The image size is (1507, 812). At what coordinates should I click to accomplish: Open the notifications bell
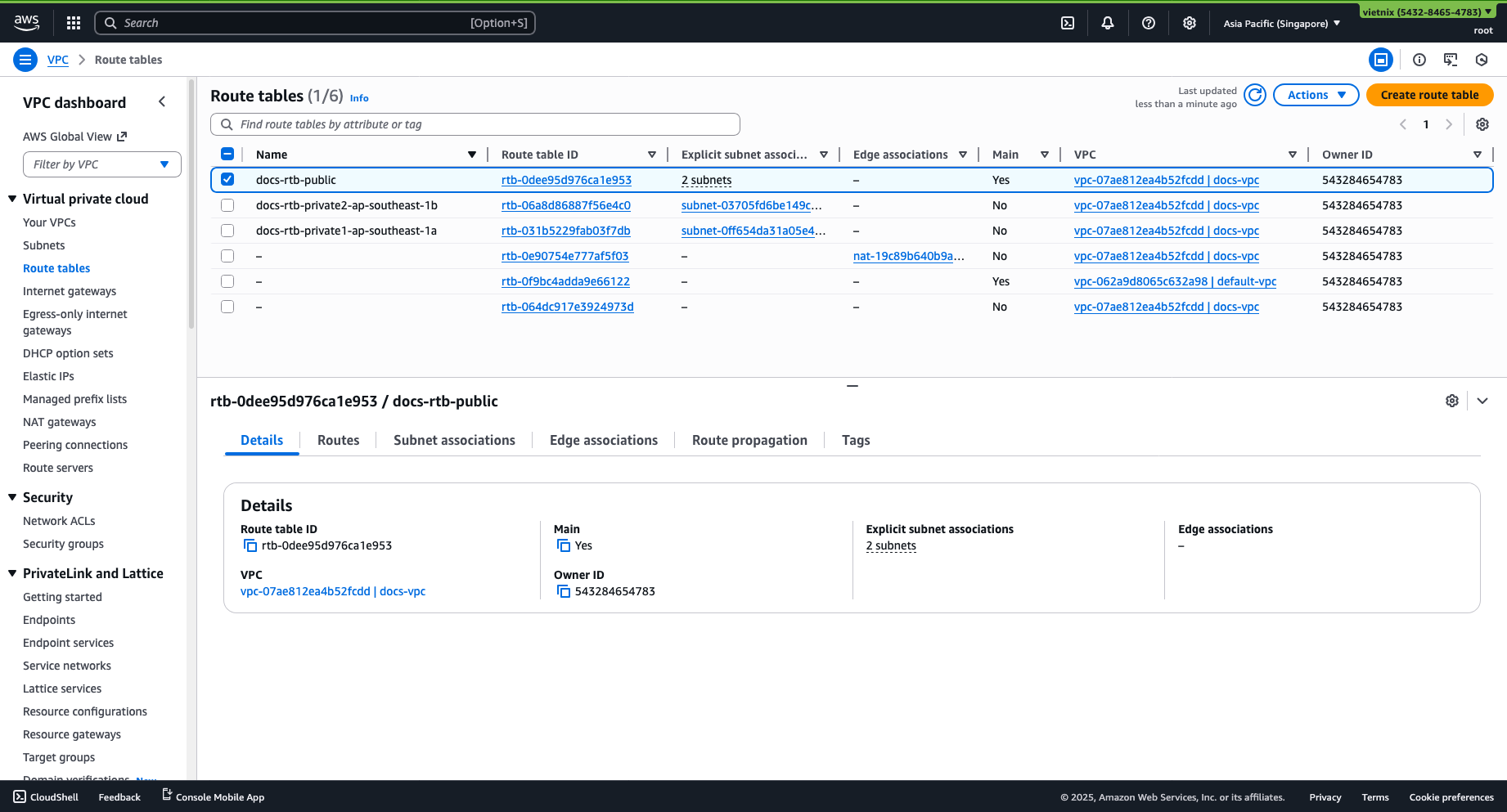point(1108,23)
